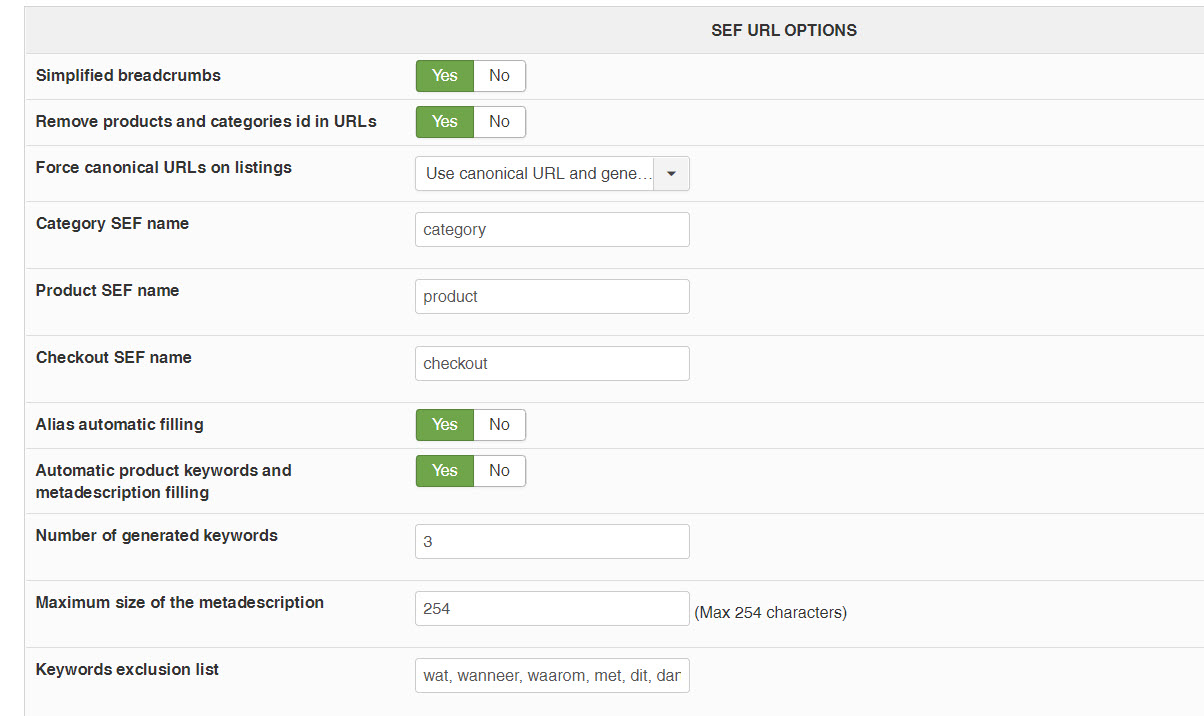Enable Automatic product keywords and metadescription filling

click(445, 471)
